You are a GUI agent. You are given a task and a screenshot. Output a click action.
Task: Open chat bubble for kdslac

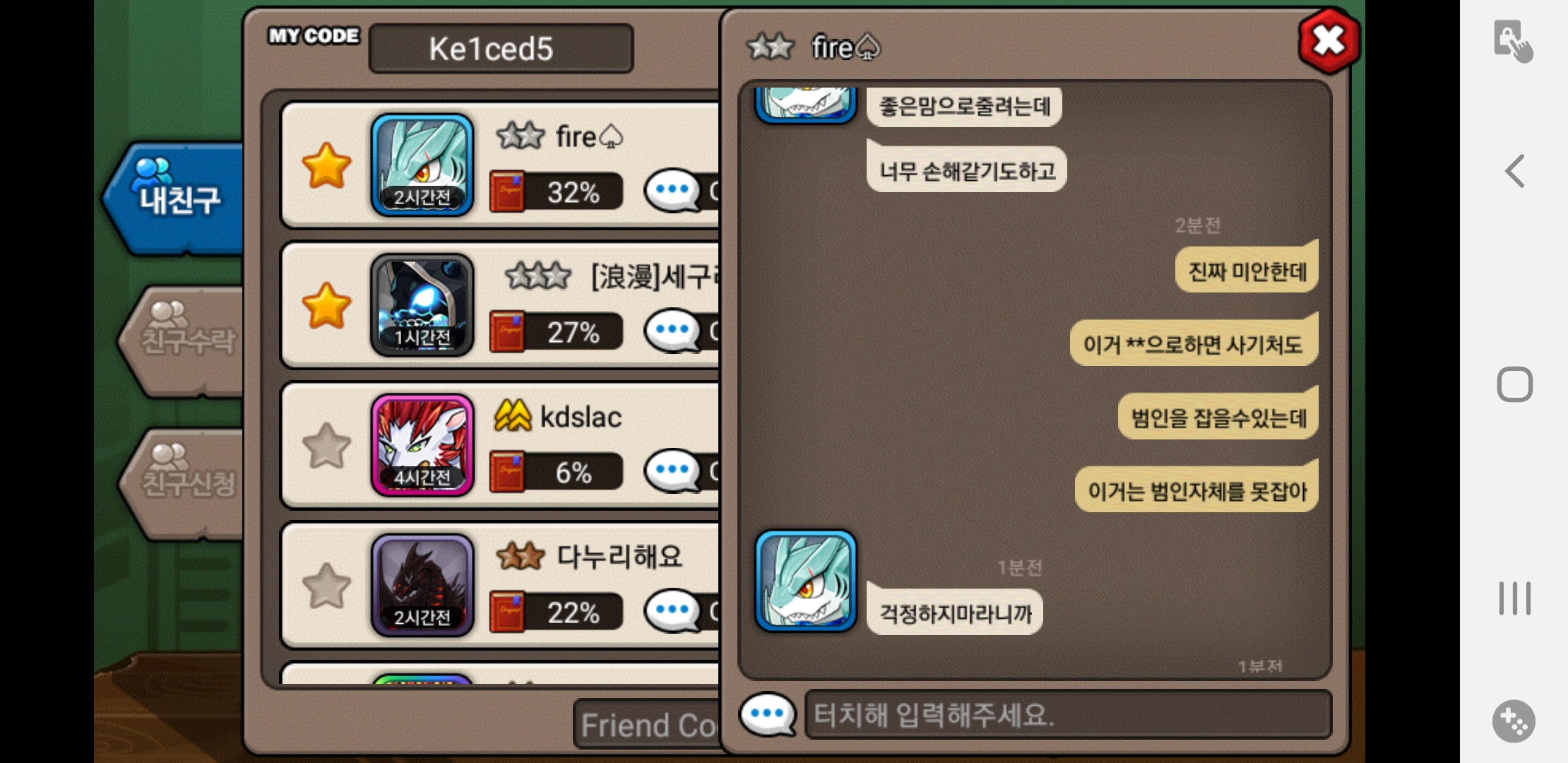coord(672,471)
